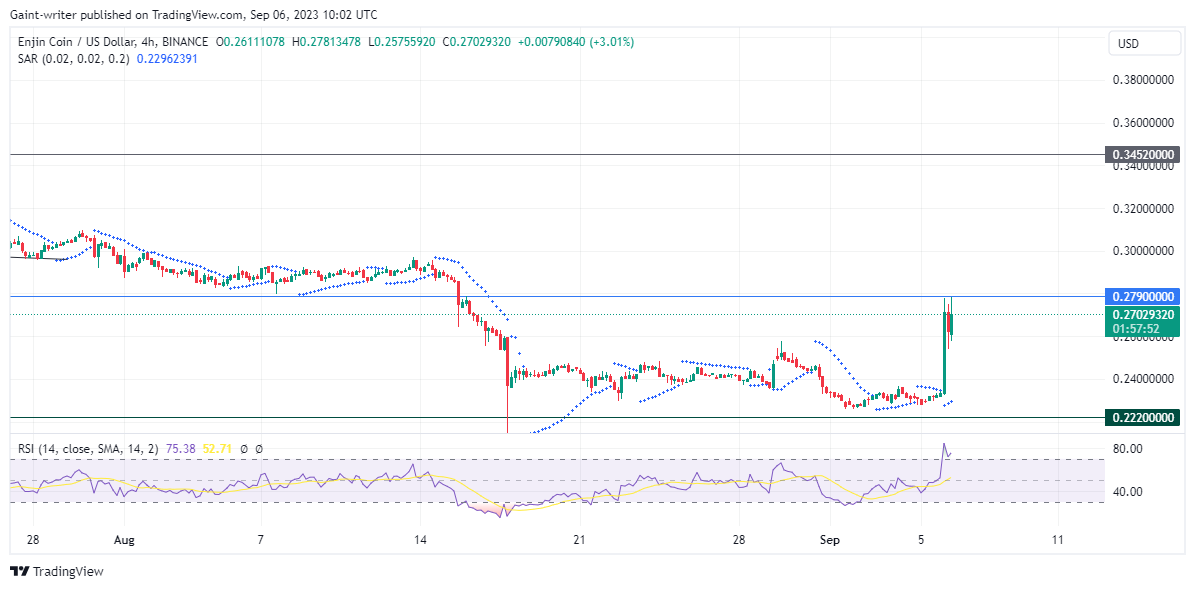Viewport: 1195px width, 589px height.
Task: Click the open price O0.26111078
Action: point(251,43)
